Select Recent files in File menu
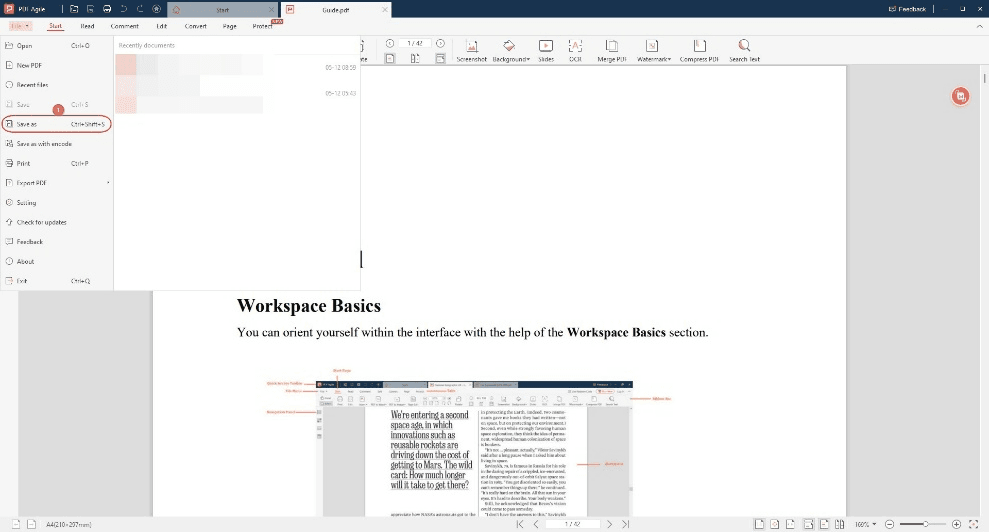The height and width of the screenshot is (532, 989). click(x=57, y=85)
